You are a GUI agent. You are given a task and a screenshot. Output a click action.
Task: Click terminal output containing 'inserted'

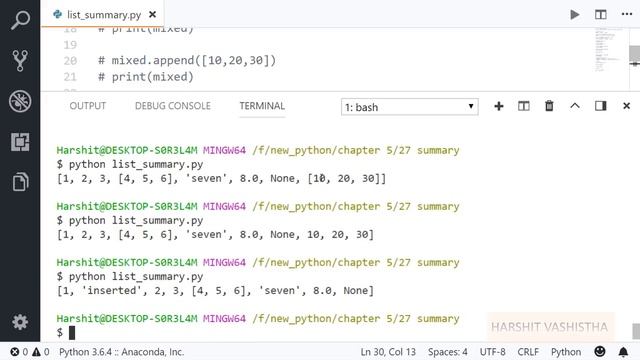coord(215,291)
